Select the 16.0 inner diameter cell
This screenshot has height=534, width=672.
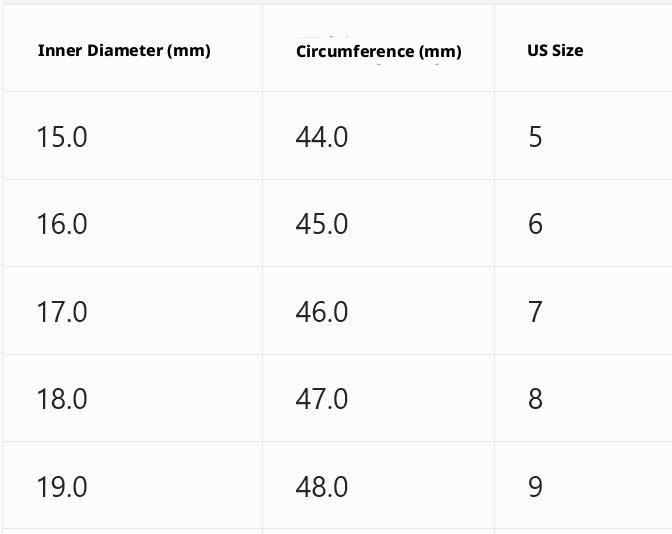pos(62,223)
